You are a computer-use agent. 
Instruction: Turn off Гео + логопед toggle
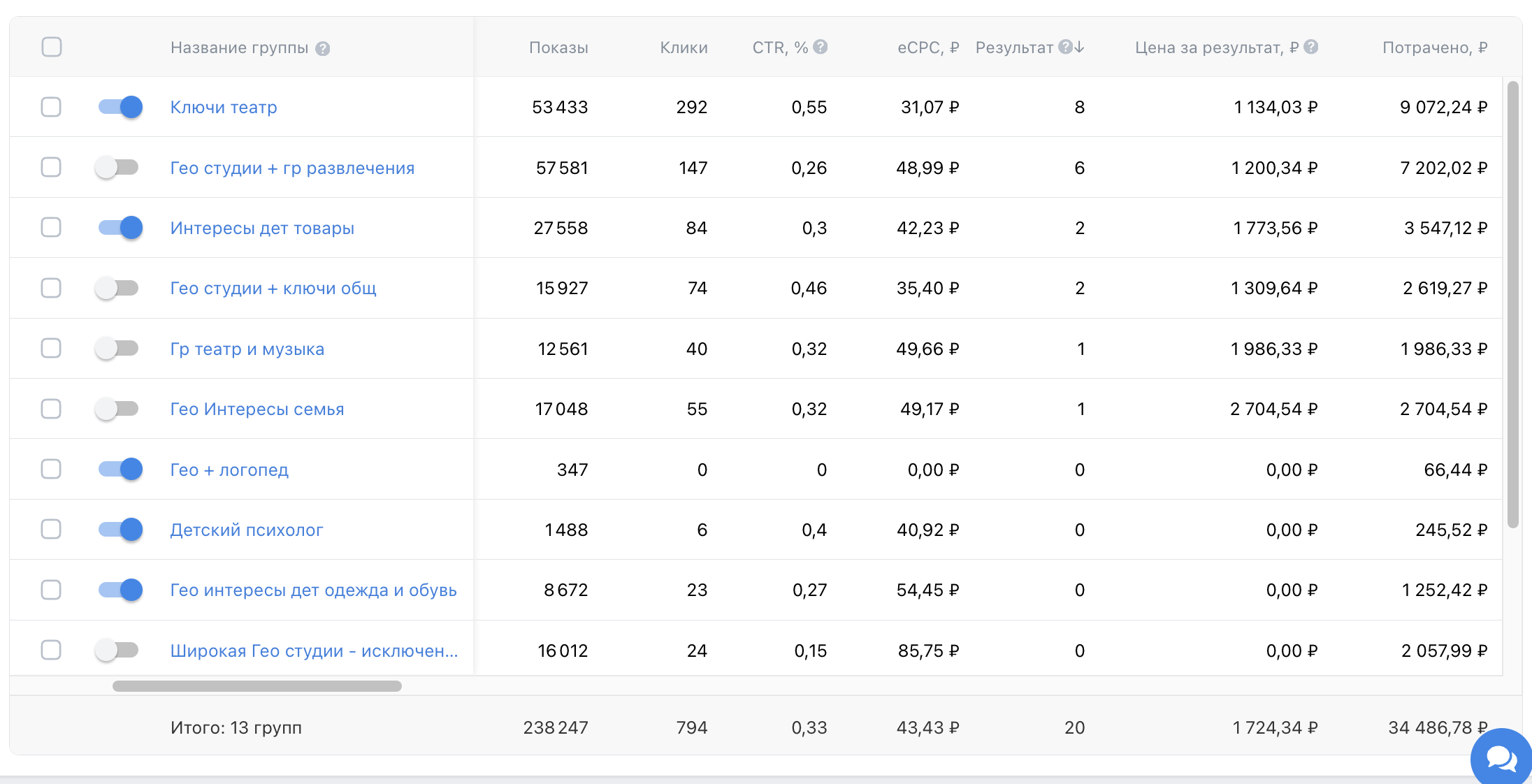coord(120,469)
